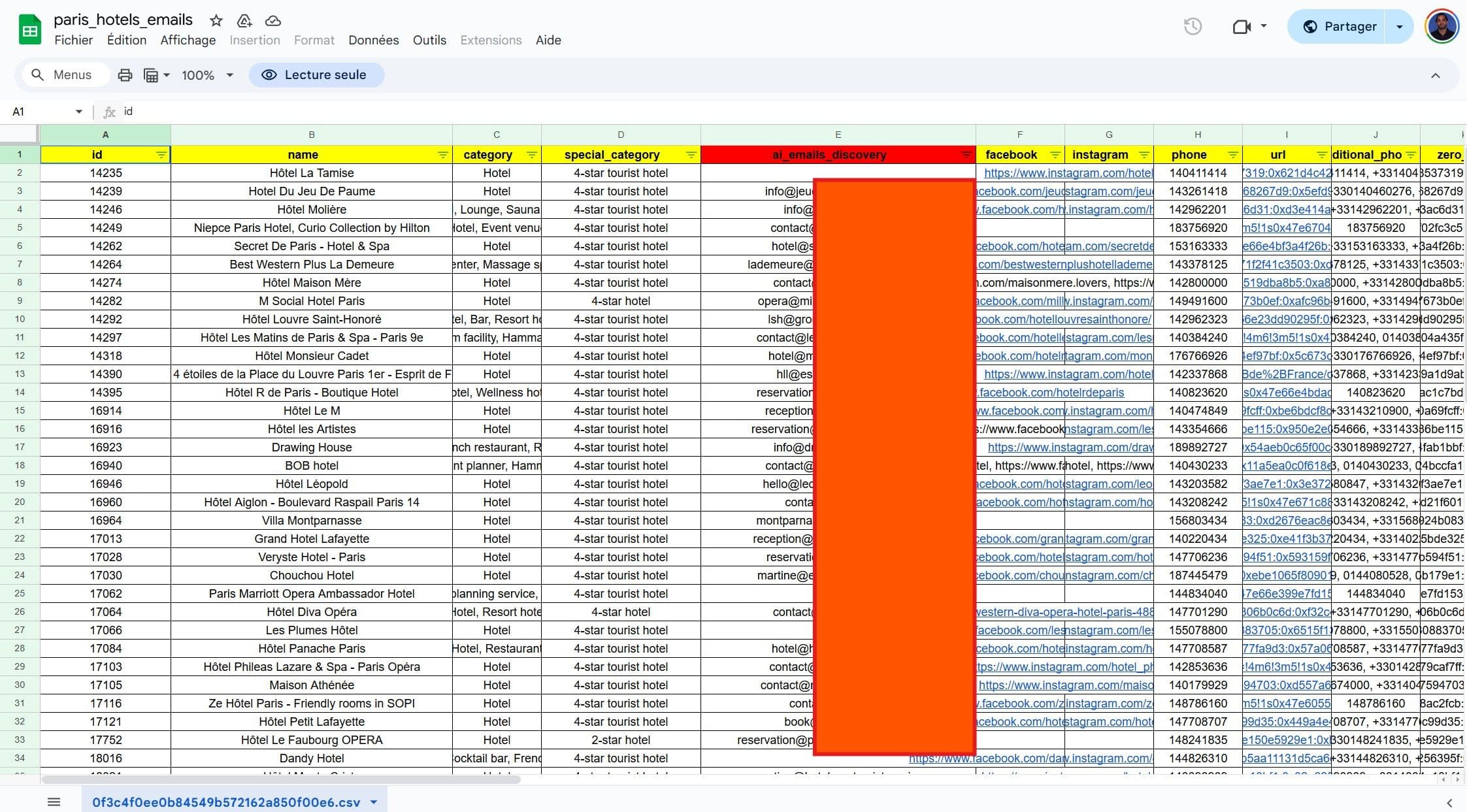Expand the filter views dropdown arrow
This screenshot has width=1467, height=812.
(167, 75)
